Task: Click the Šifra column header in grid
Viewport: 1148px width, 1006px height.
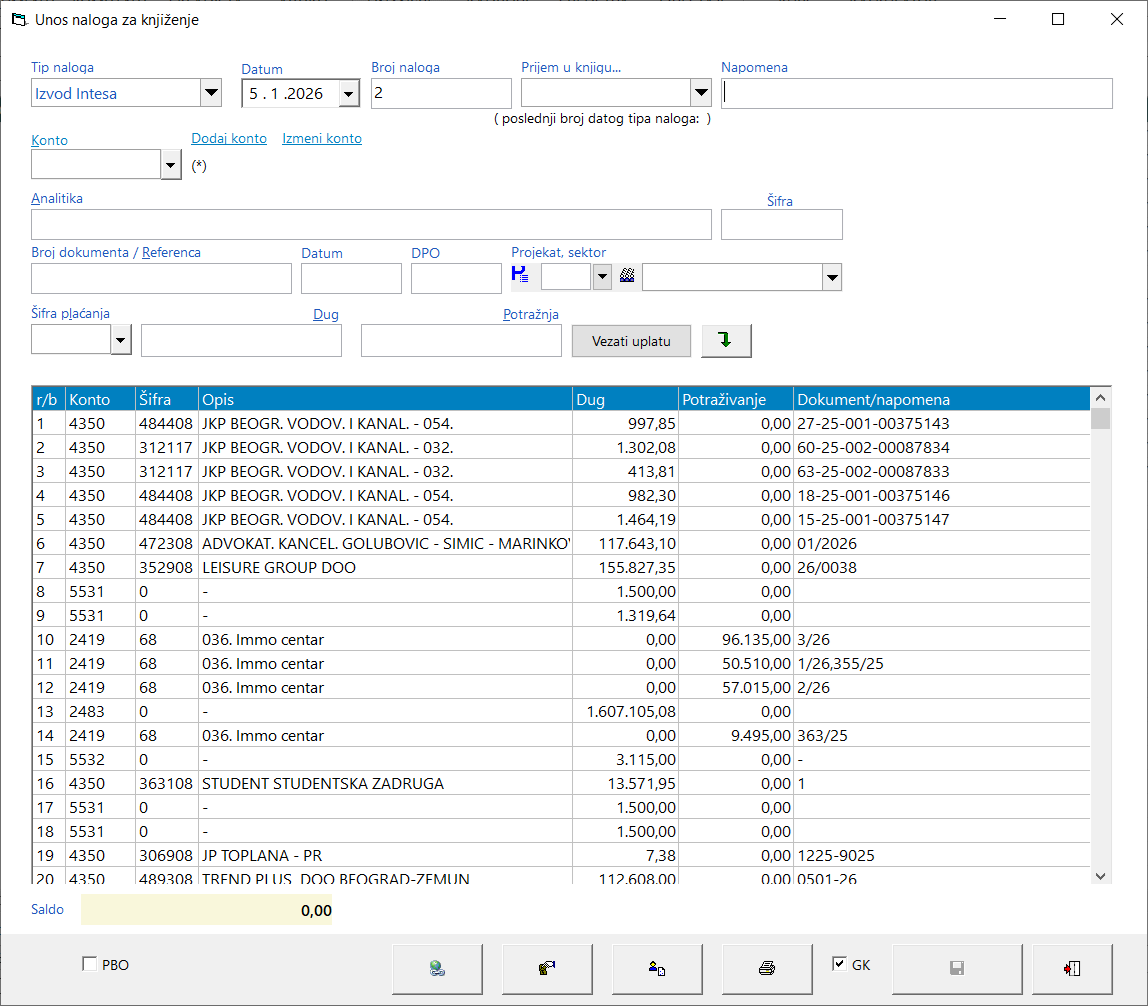Action: pos(167,400)
